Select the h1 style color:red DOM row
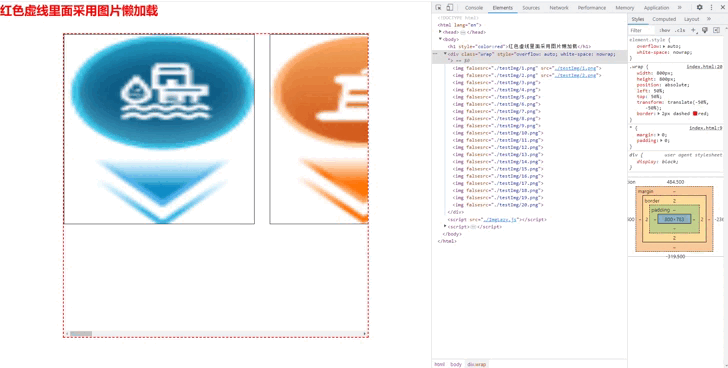Viewport: 728px width, 368px height. (x=520, y=46)
